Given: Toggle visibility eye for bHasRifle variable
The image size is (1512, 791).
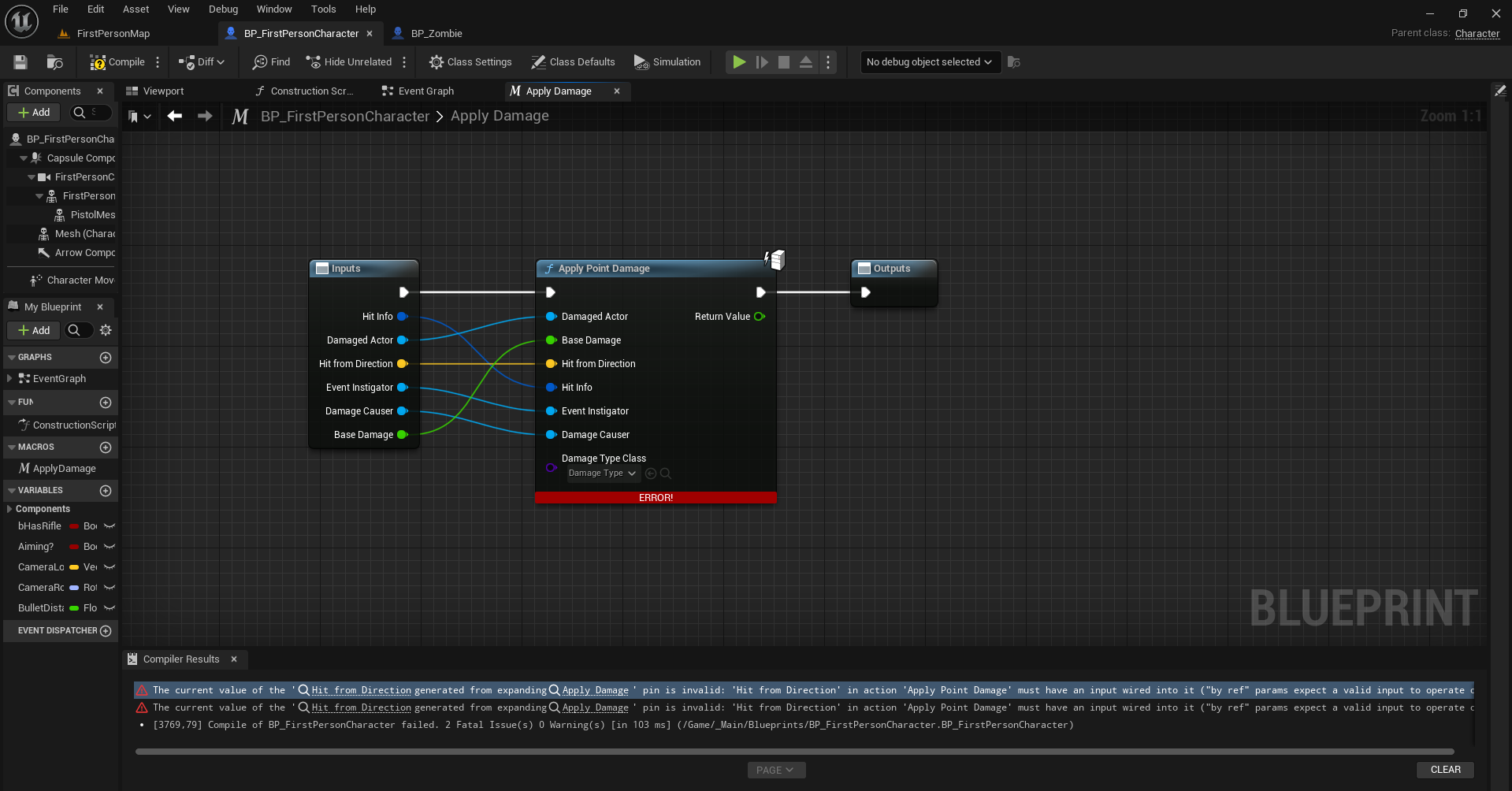Looking at the screenshot, I should point(110,526).
